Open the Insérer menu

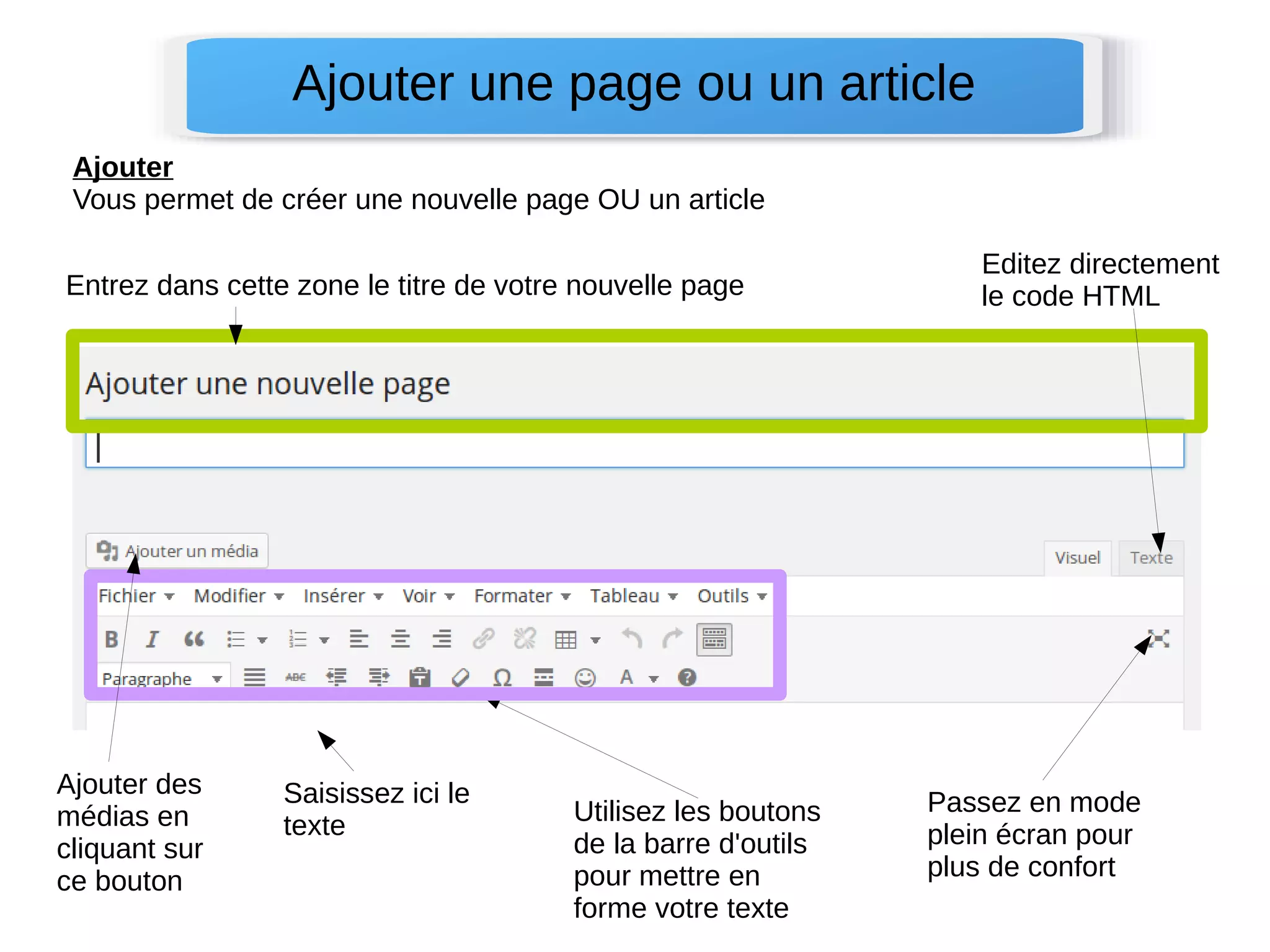[344, 596]
